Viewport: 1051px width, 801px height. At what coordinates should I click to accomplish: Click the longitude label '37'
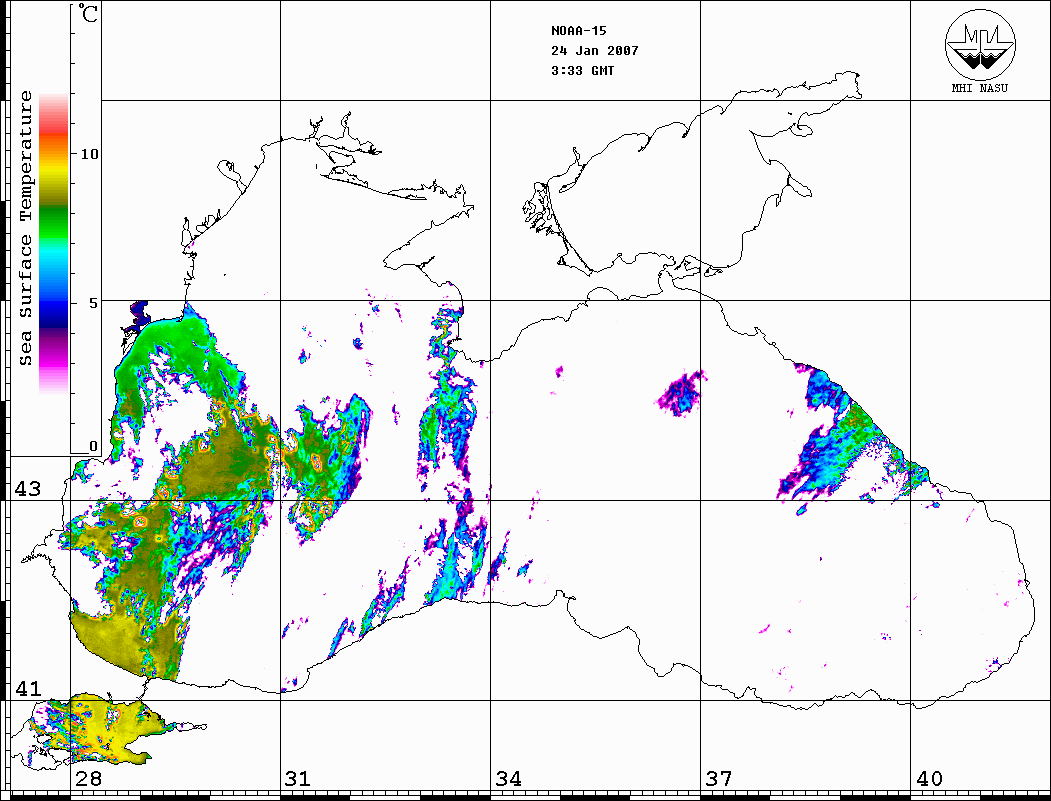(719, 779)
